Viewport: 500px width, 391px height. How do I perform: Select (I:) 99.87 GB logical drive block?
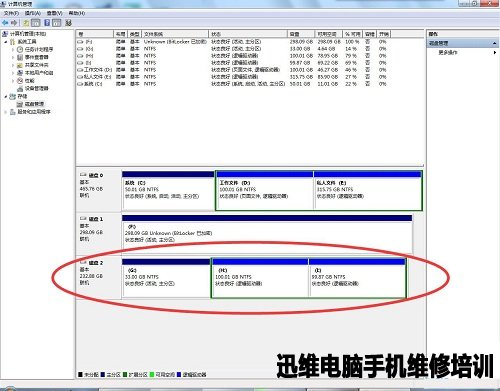(x=358, y=278)
